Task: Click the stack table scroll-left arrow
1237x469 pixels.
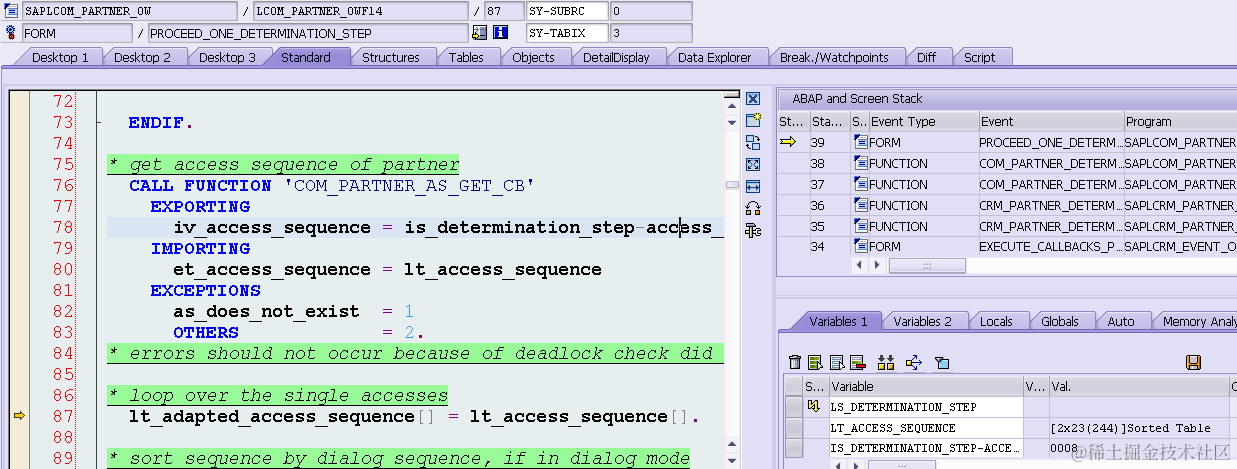Action: tap(861, 266)
